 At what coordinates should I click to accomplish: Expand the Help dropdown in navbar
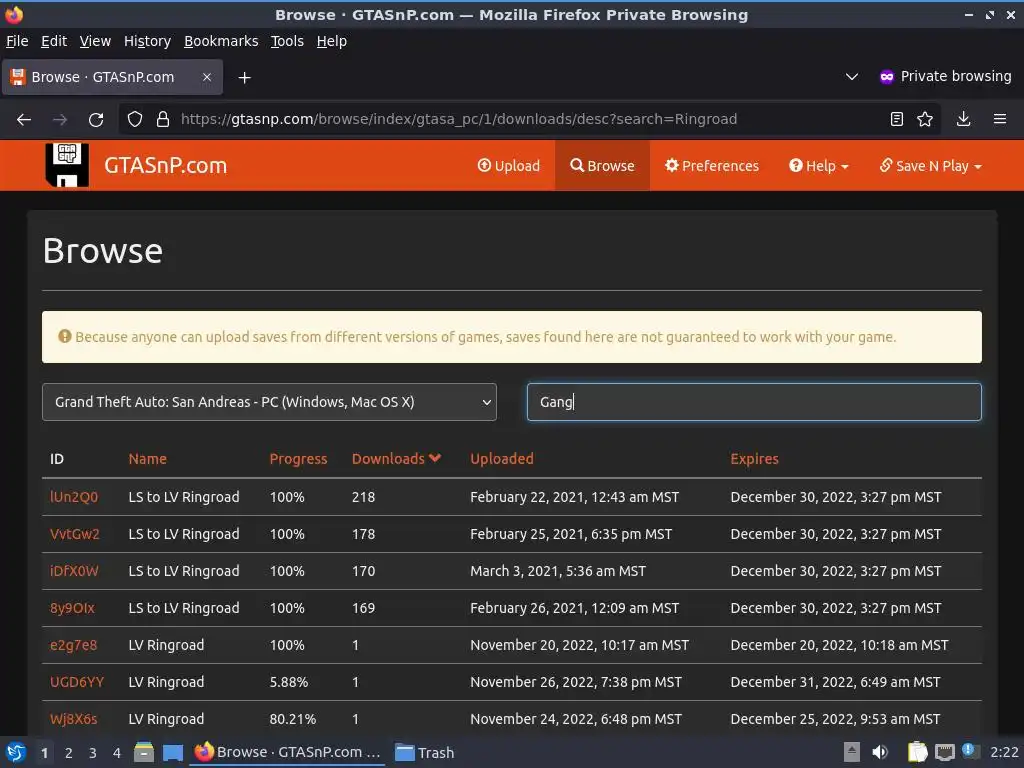click(818, 166)
